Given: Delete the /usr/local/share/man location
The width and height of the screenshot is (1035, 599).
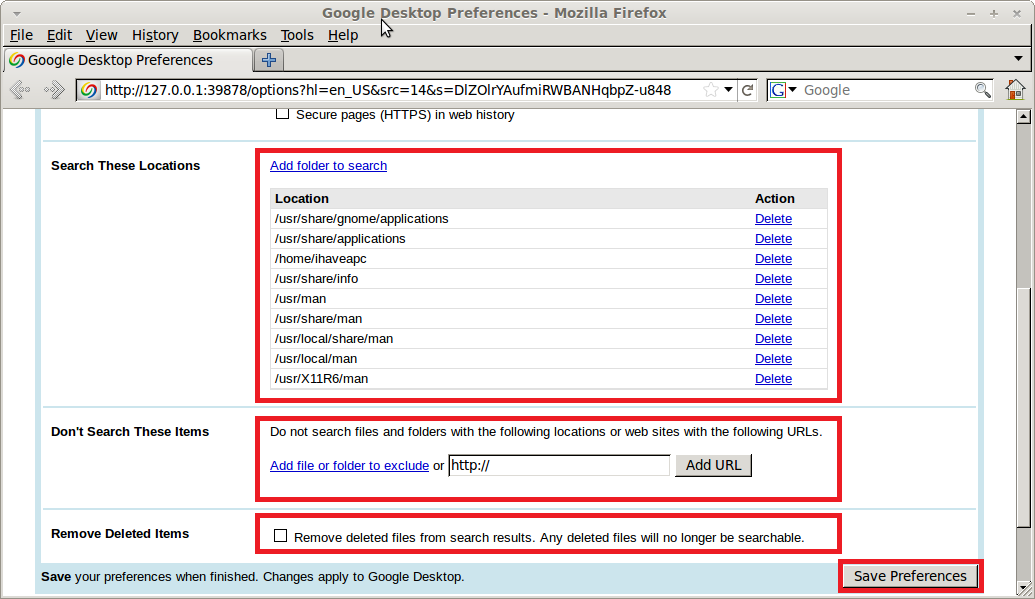Looking at the screenshot, I should point(773,339).
